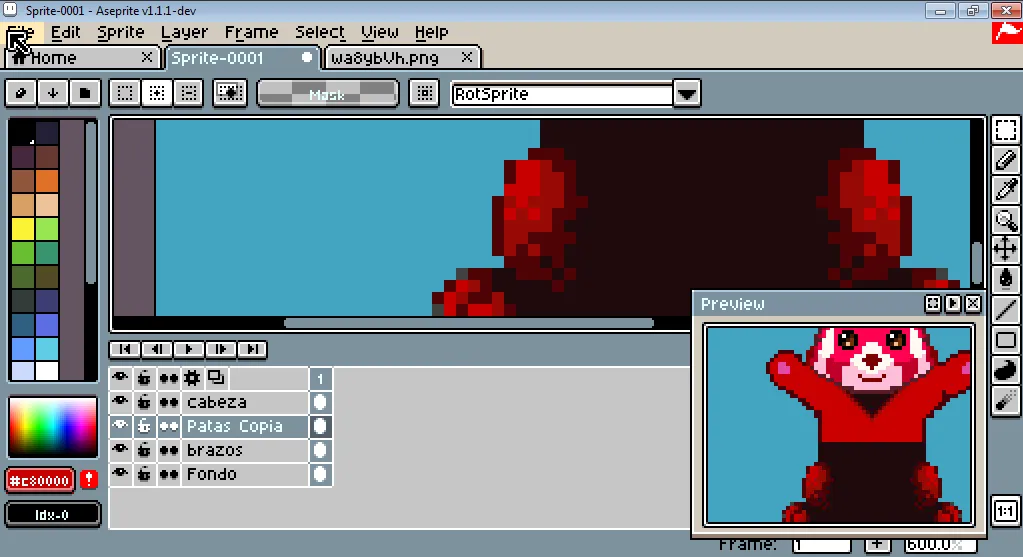Jump to last frame

point(252,349)
